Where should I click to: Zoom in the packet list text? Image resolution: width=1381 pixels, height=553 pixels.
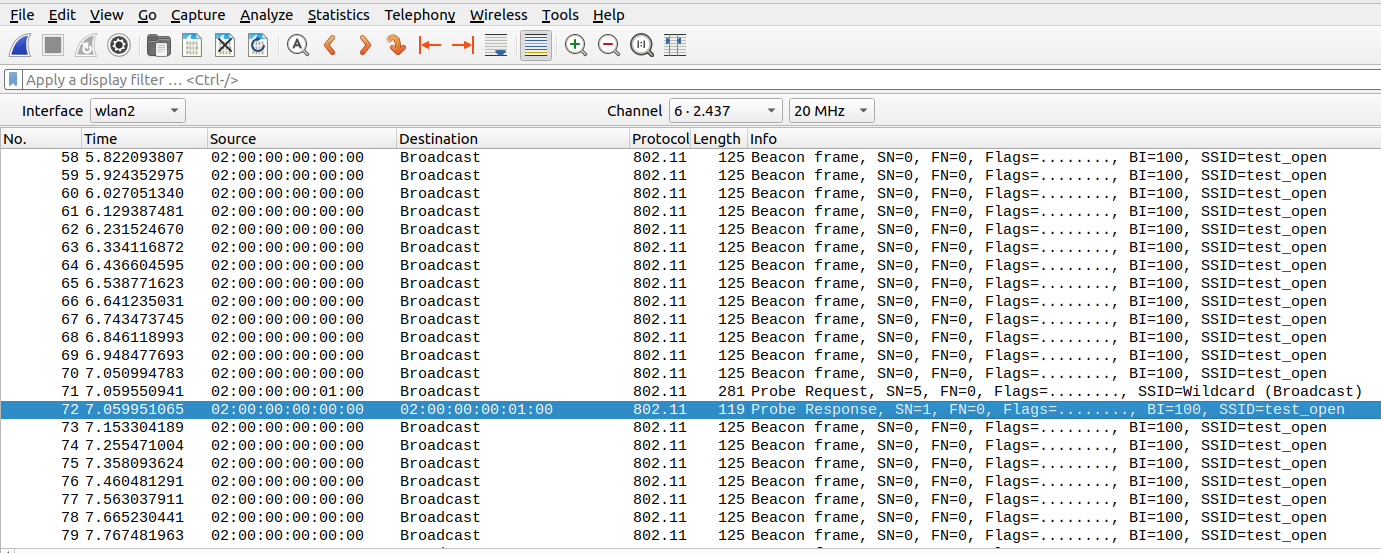[576, 45]
